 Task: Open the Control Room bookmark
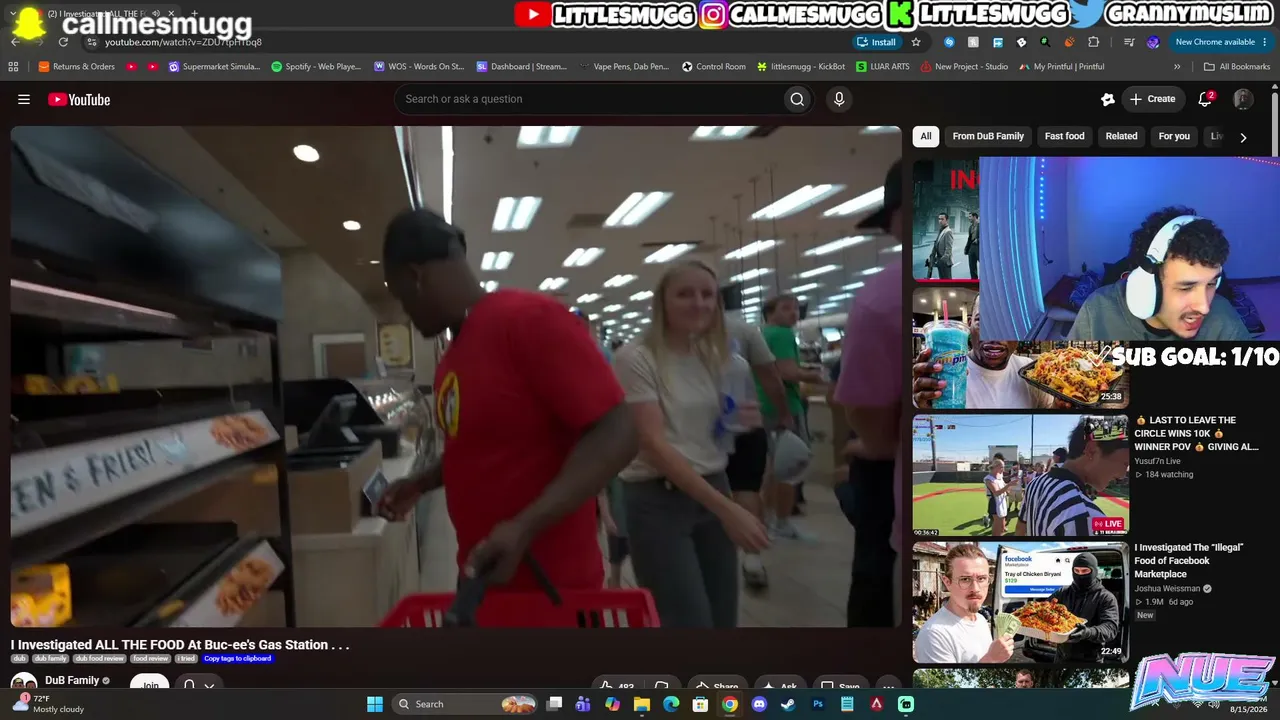tap(714, 67)
